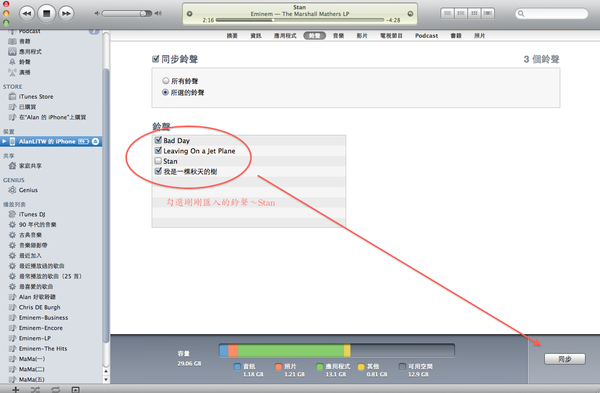The image size is (600, 393).
Task: Click the song progress bar in the display
Action: click(300, 20)
